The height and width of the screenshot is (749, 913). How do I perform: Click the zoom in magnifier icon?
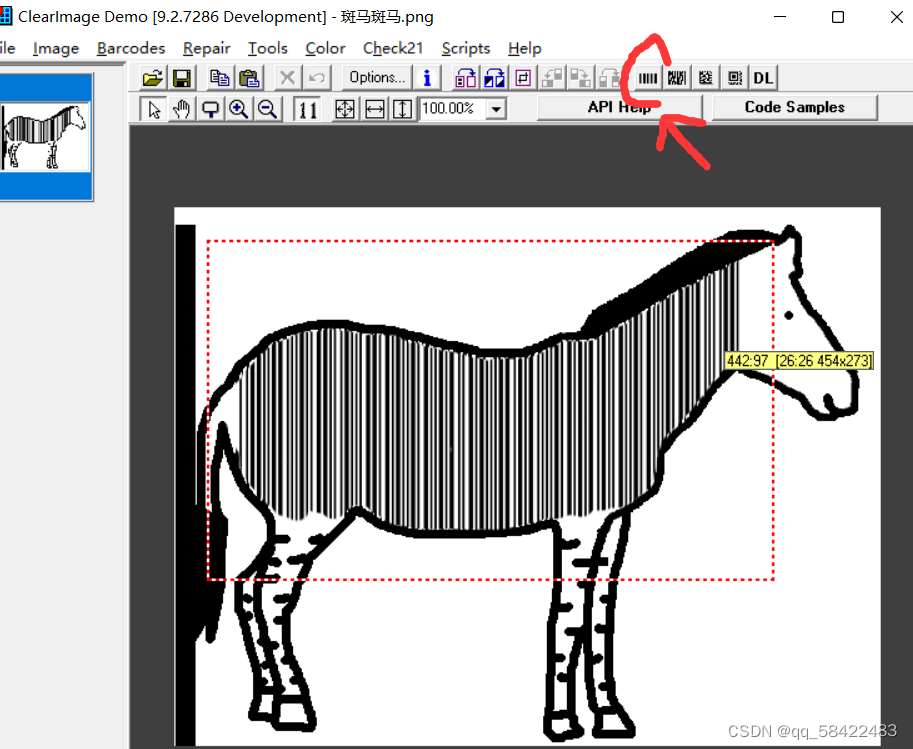point(239,109)
